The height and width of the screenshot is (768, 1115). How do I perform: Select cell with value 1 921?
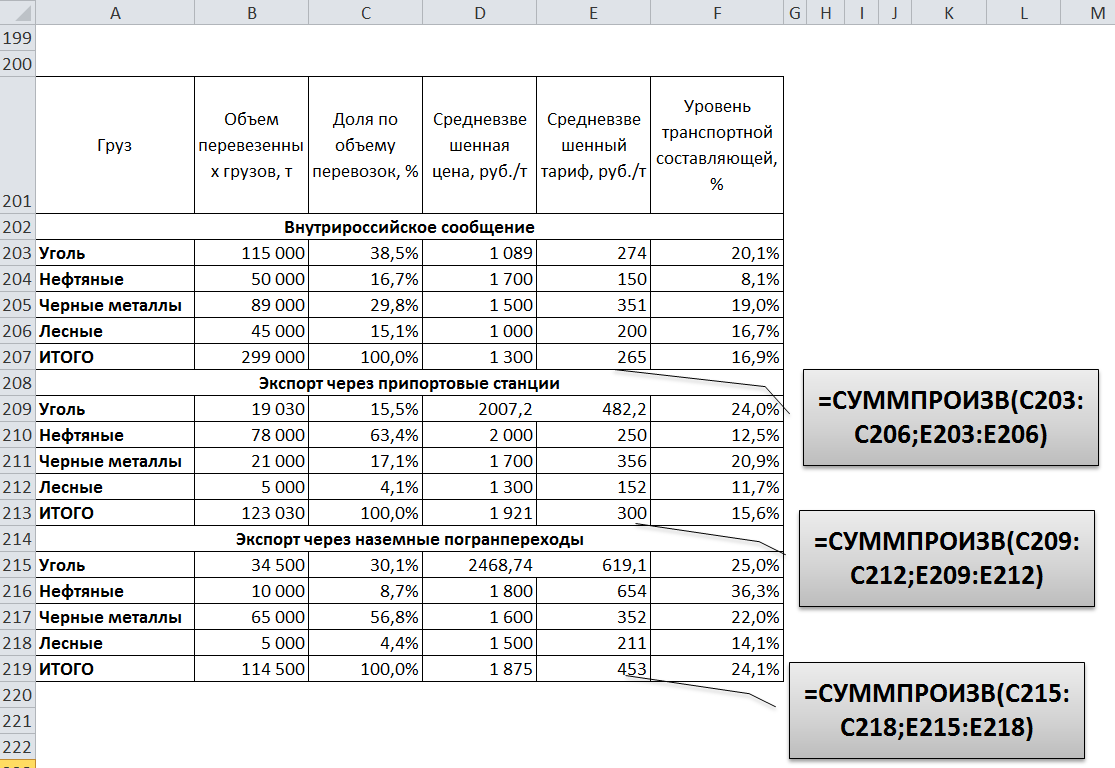coord(480,513)
